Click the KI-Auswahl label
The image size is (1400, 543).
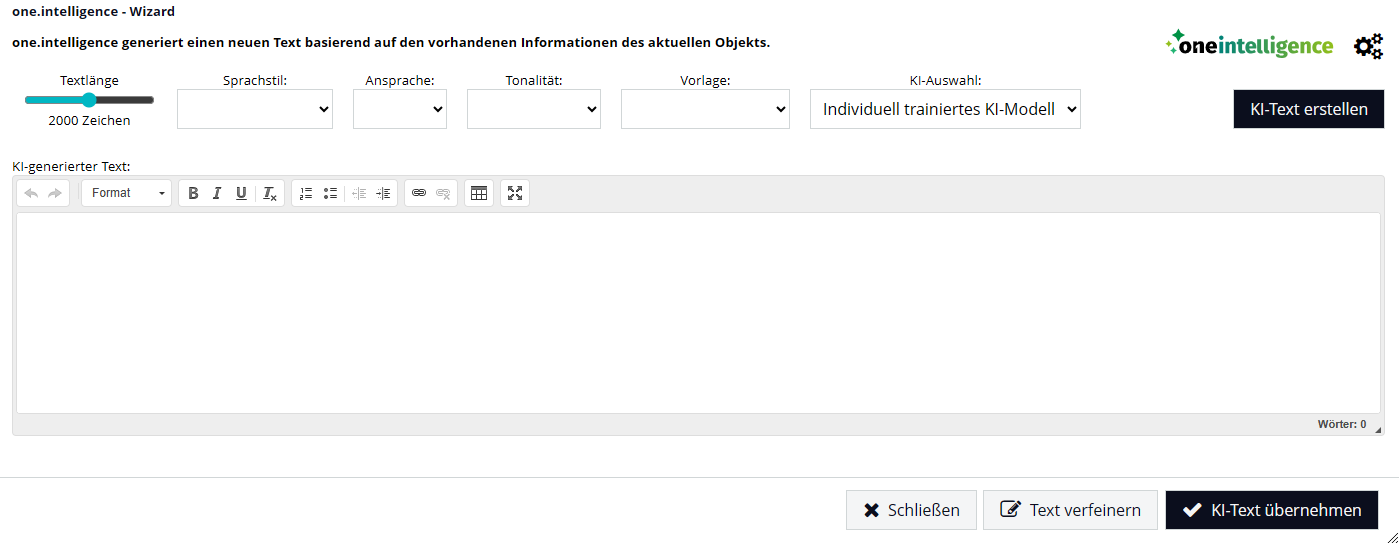coord(945,80)
